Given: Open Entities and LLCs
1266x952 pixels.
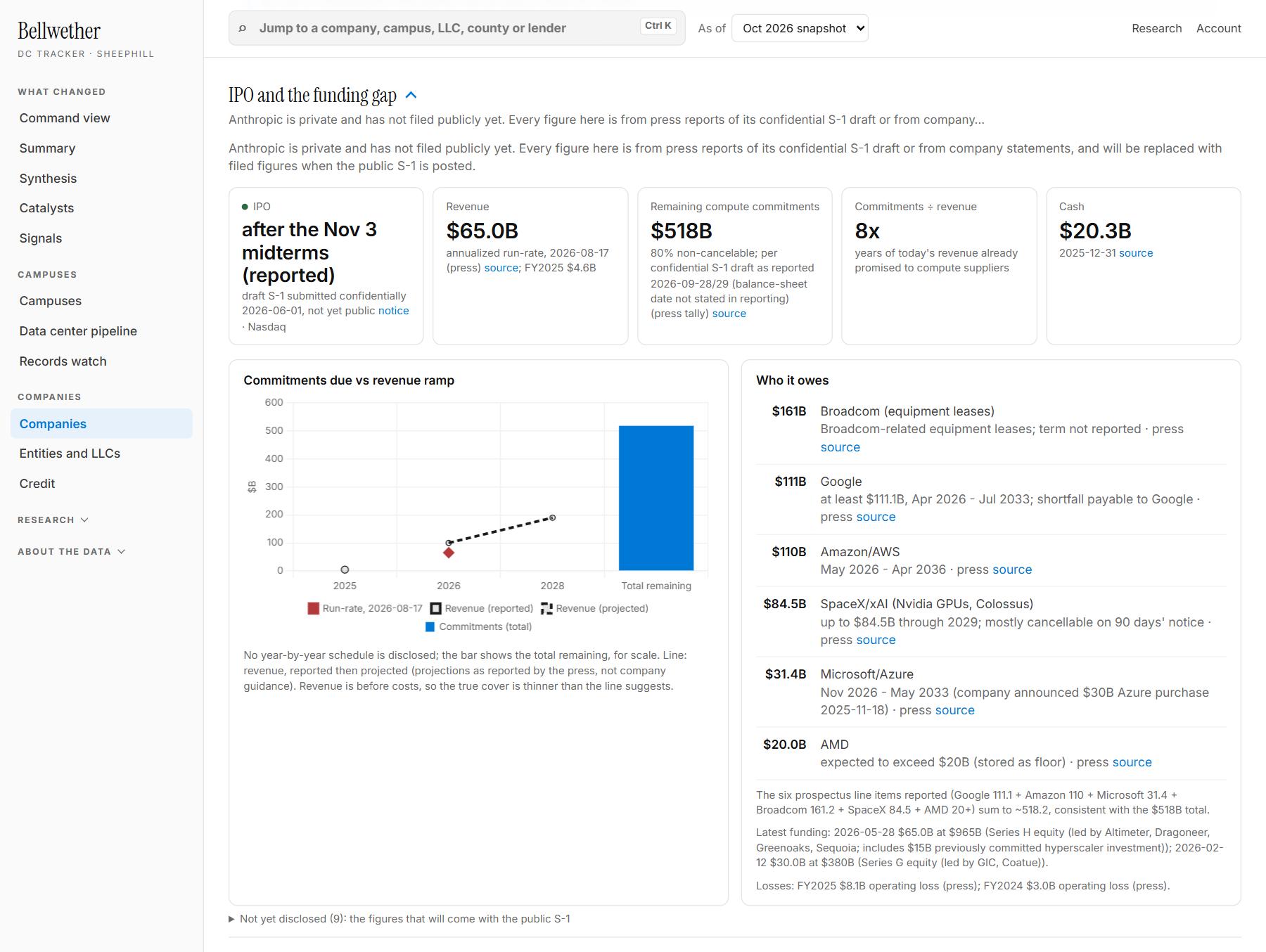Looking at the screenshot, I should tap(101, 454).
